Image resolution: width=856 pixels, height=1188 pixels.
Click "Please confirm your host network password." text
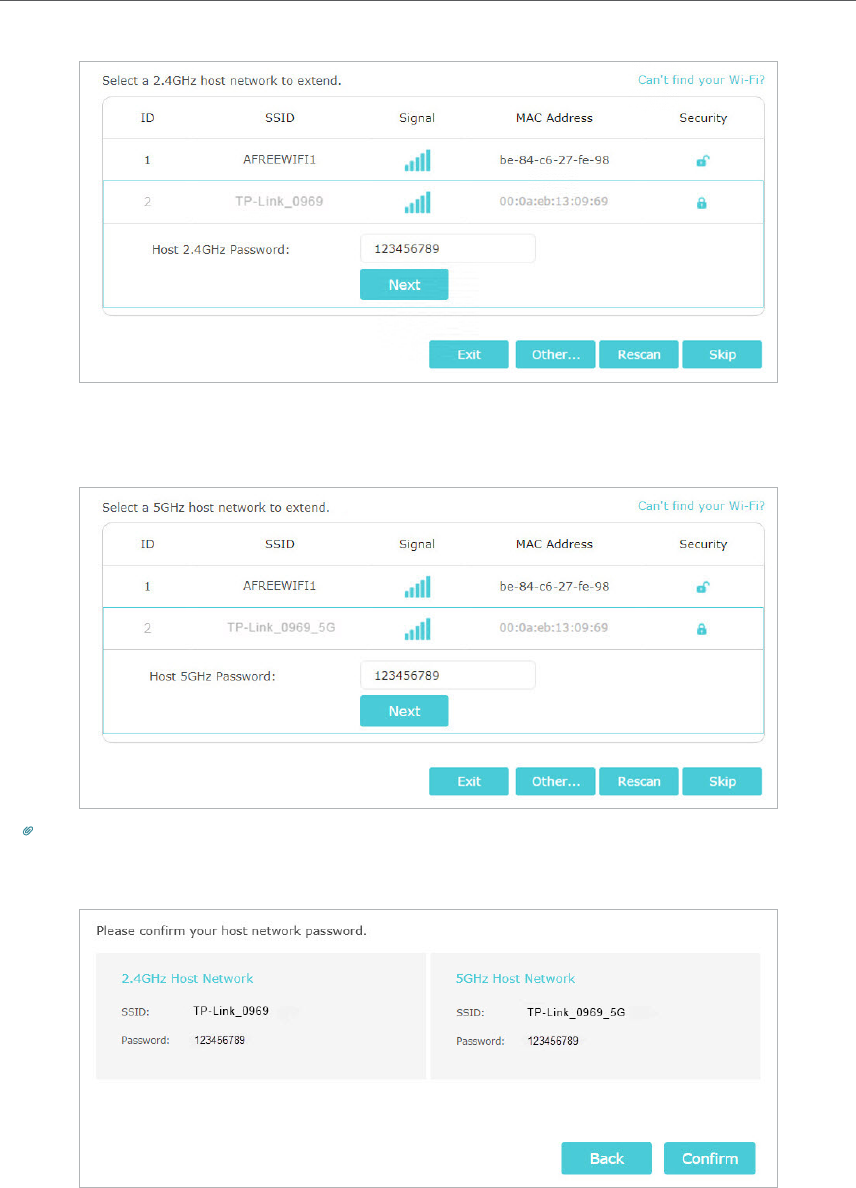(x=231, y=930)
